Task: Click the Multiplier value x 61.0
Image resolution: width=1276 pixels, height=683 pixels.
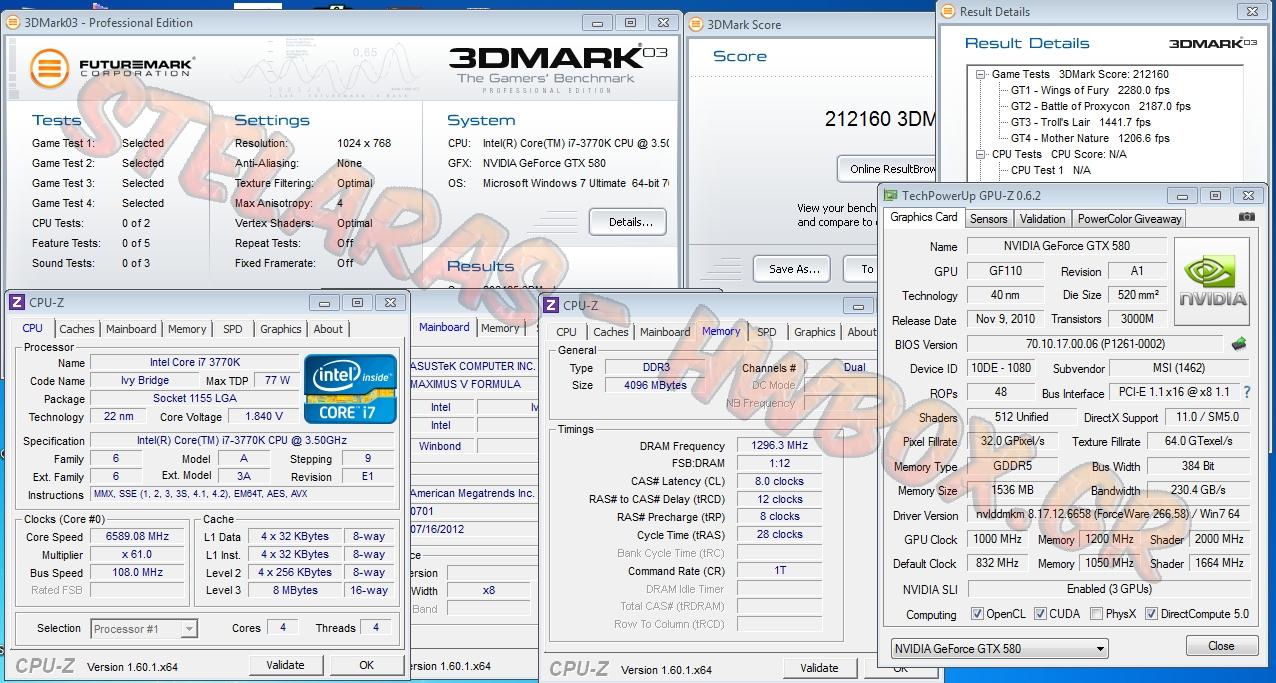Action: pos(139,555)
